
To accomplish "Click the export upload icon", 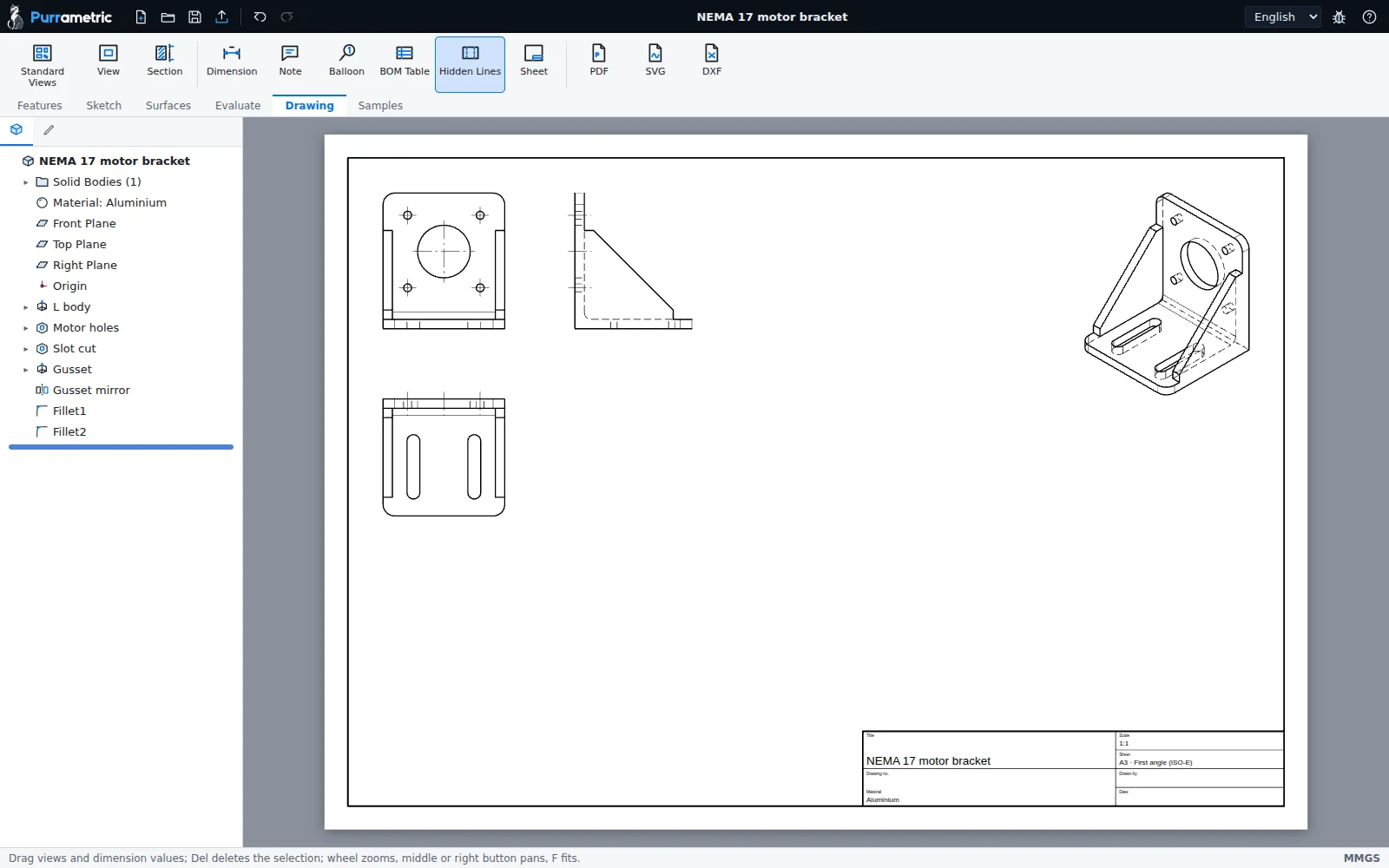I will 222,16.
